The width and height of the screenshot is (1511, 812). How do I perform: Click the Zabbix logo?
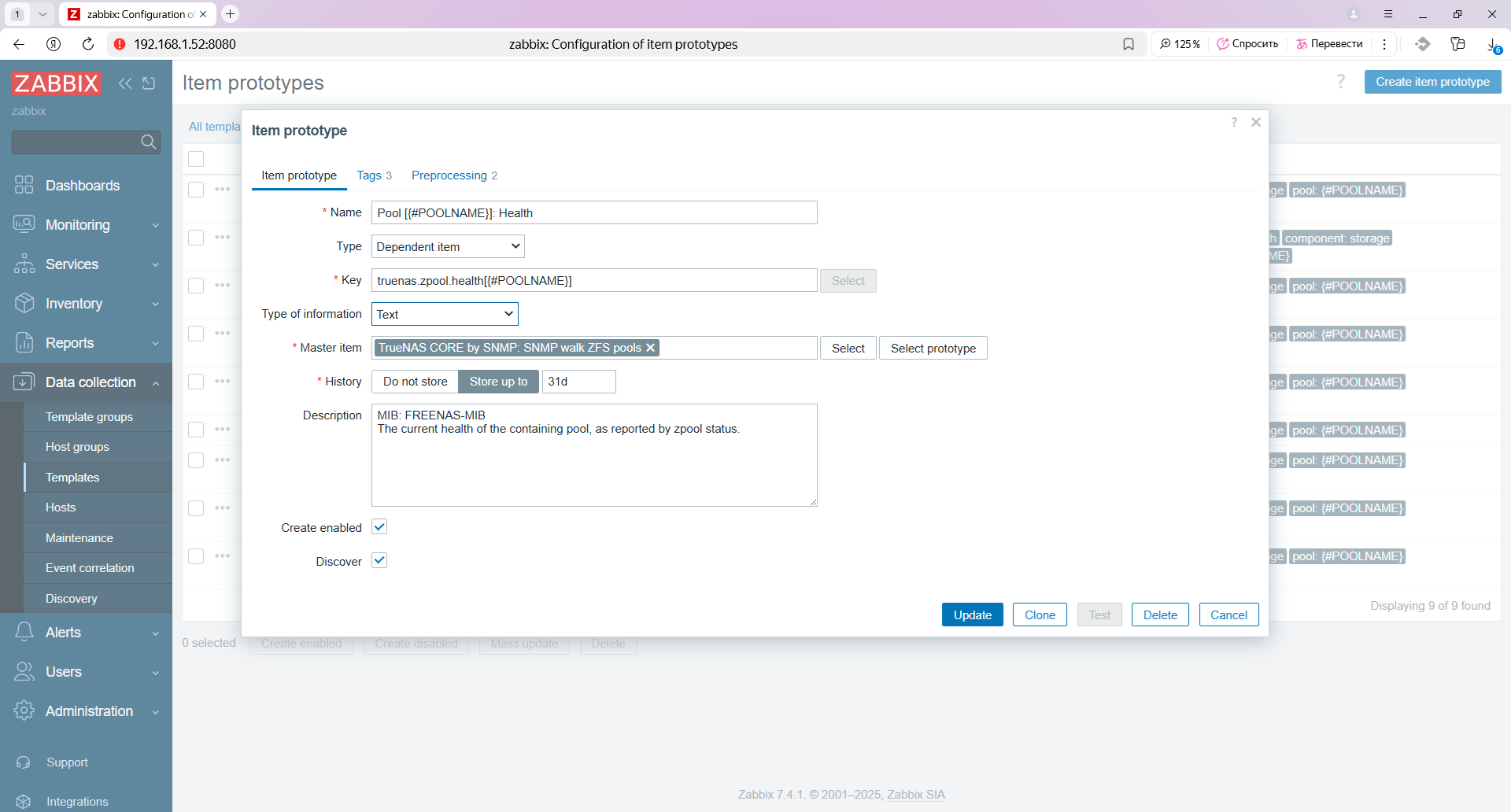point(56,83)
